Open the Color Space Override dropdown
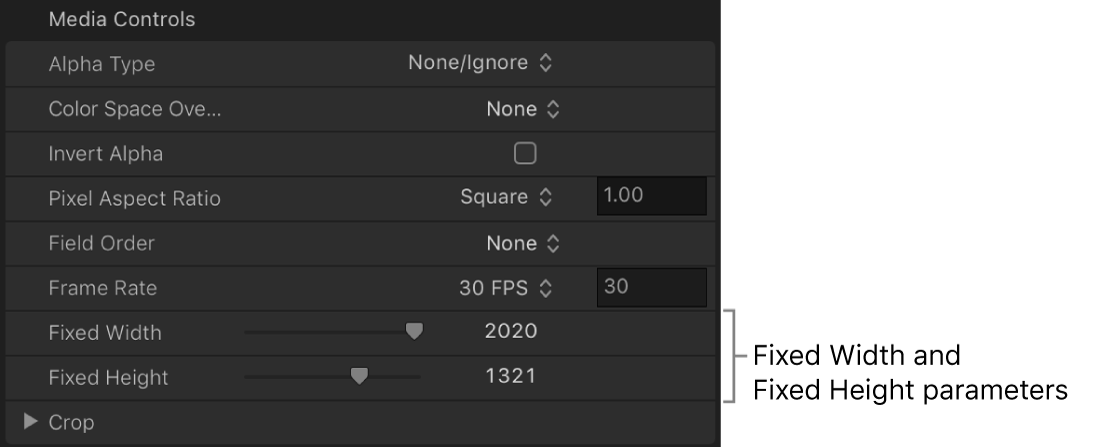 point(522,109)
